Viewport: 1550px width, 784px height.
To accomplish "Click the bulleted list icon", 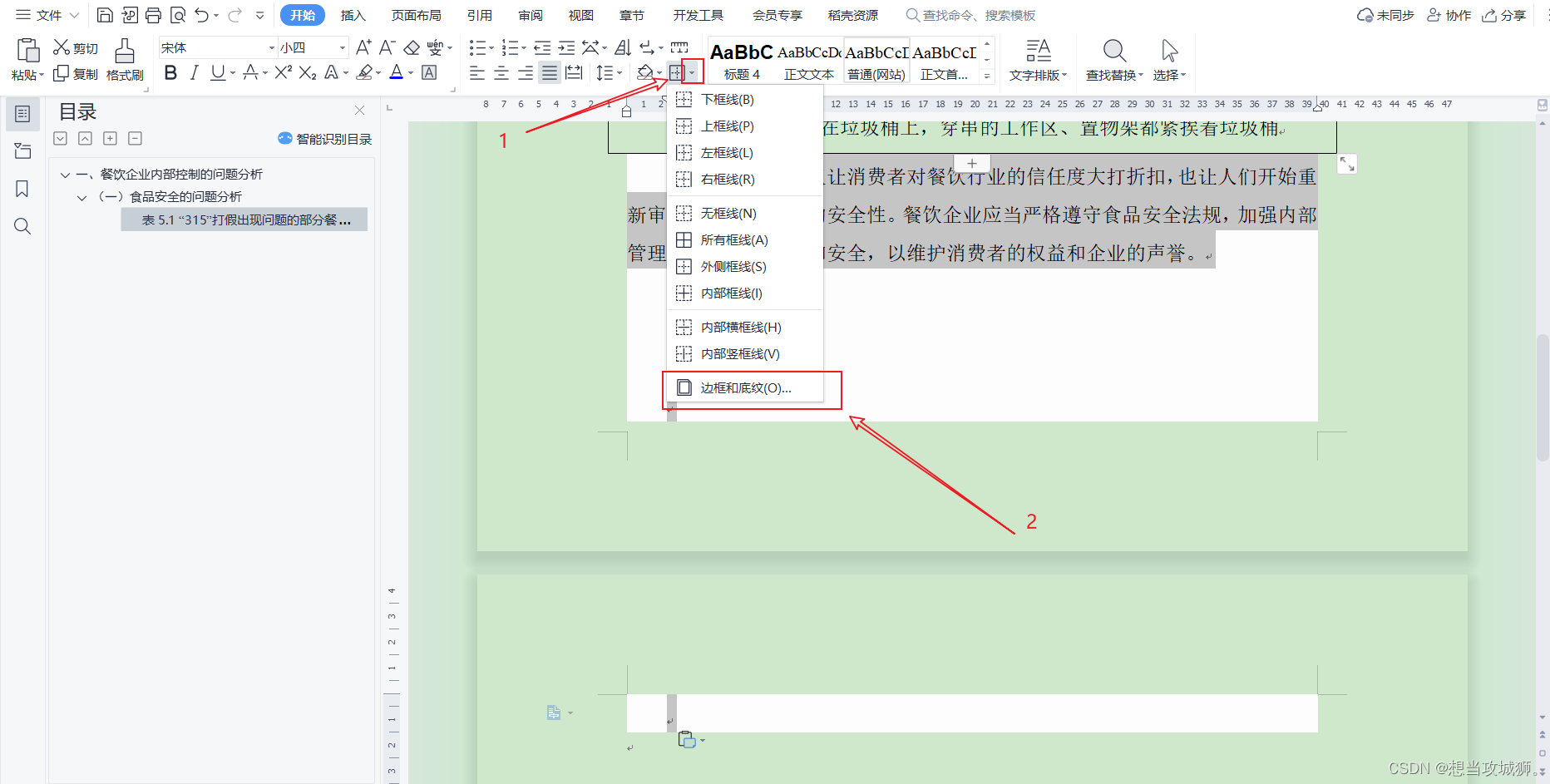I will click(x=477, y=47).
